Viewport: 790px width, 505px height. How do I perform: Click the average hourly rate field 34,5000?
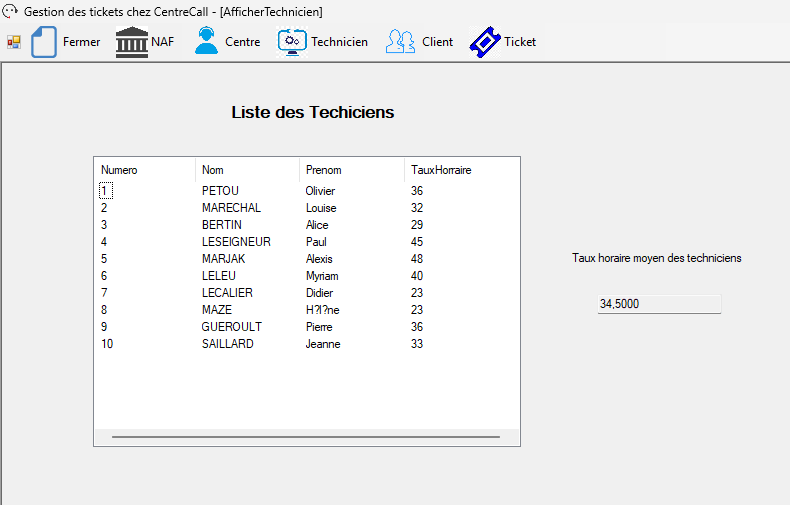pyautogui.click(x=658, y=304)
